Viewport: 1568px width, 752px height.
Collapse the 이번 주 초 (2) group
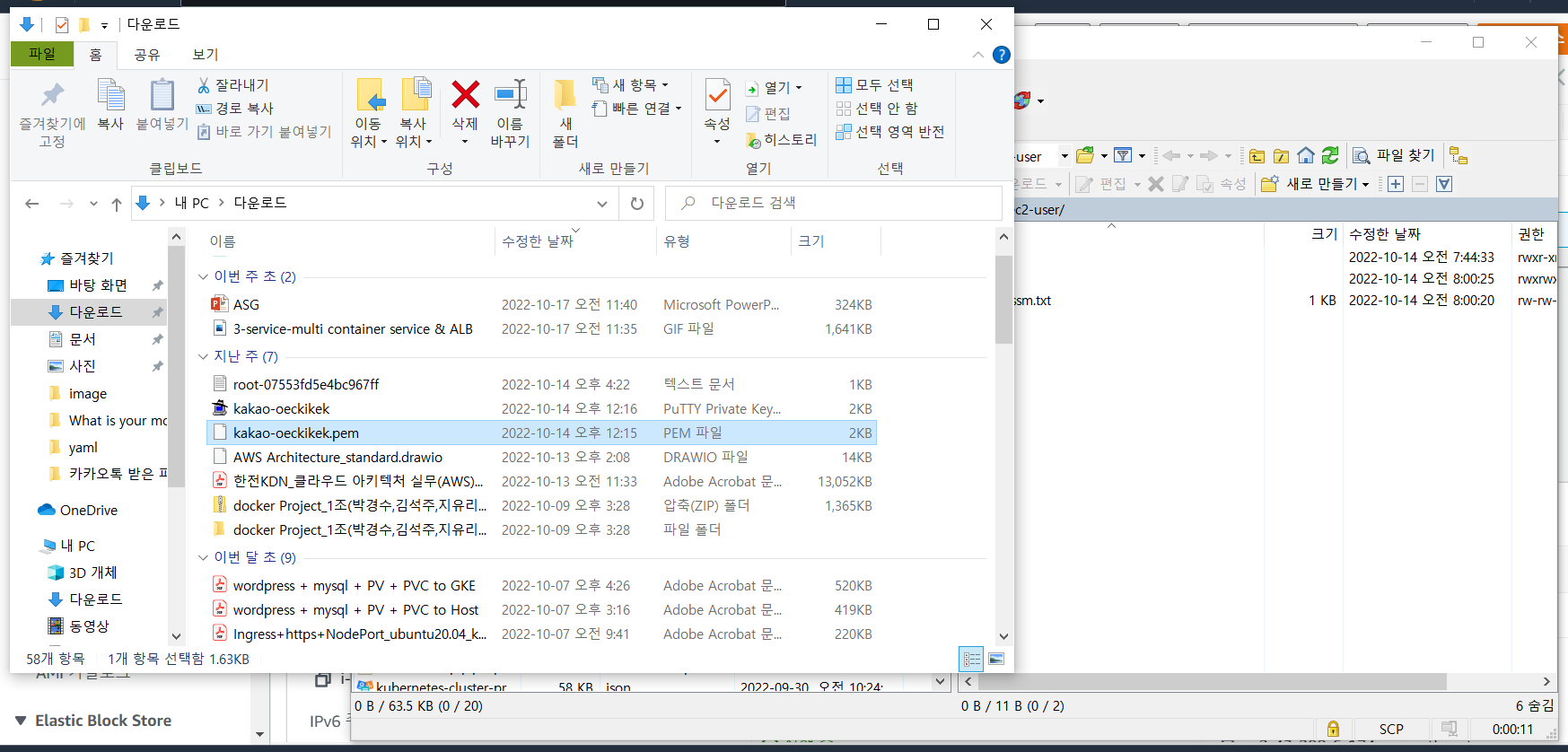pyautogui.click(x=203, y=276)
